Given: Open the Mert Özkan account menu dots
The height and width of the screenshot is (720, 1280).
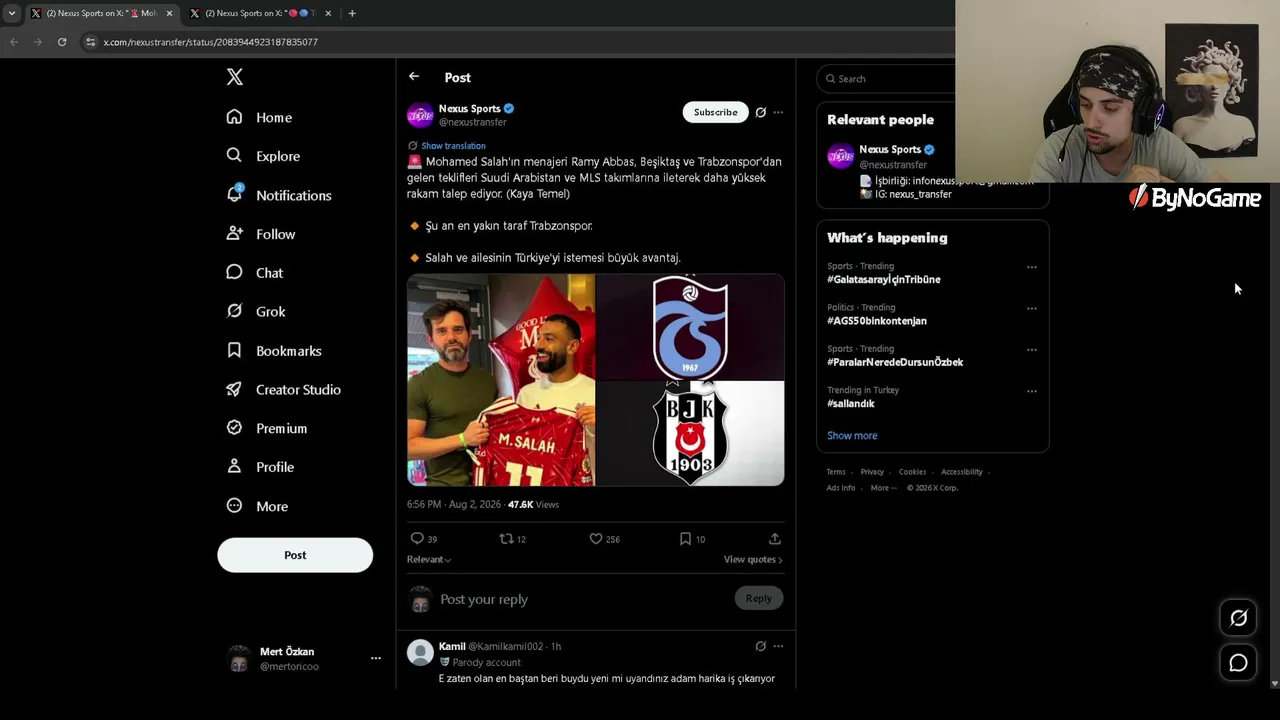Looking at the screenshot, I should [376, 658].
